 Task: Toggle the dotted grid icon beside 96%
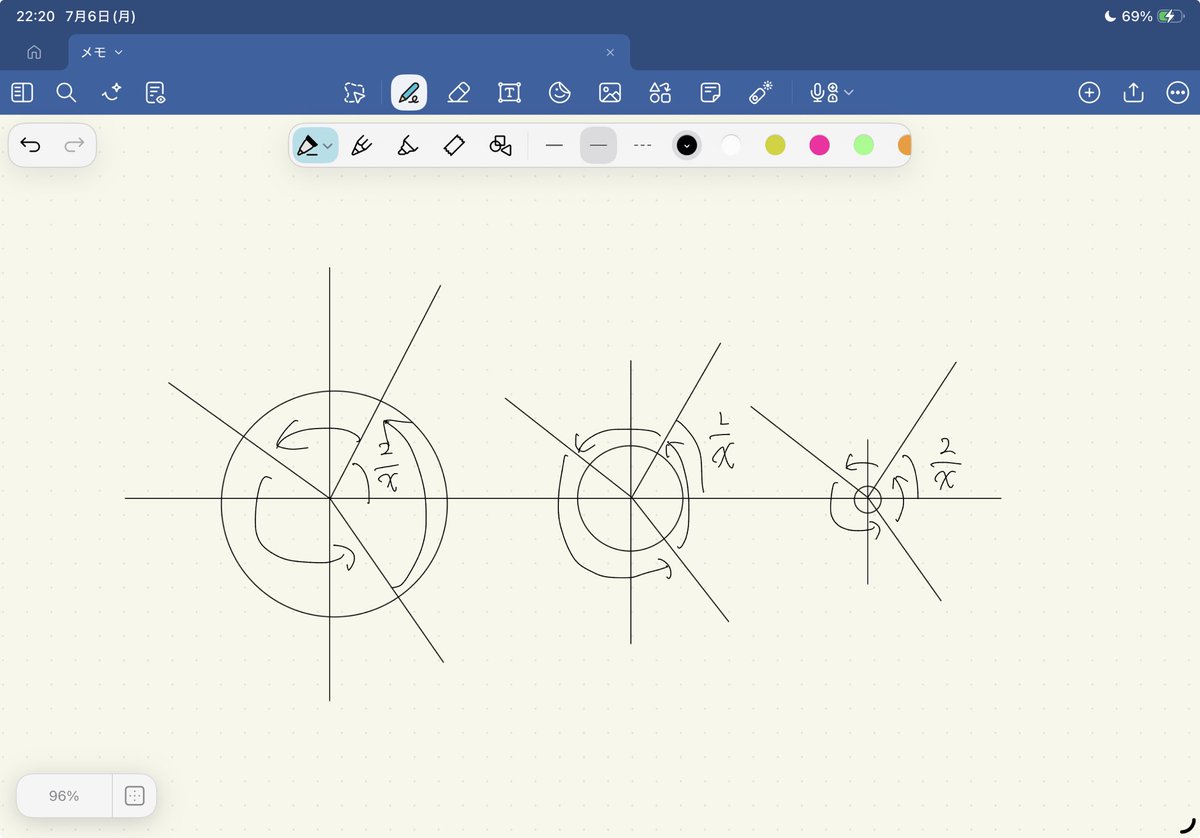[x=135, y=796]
